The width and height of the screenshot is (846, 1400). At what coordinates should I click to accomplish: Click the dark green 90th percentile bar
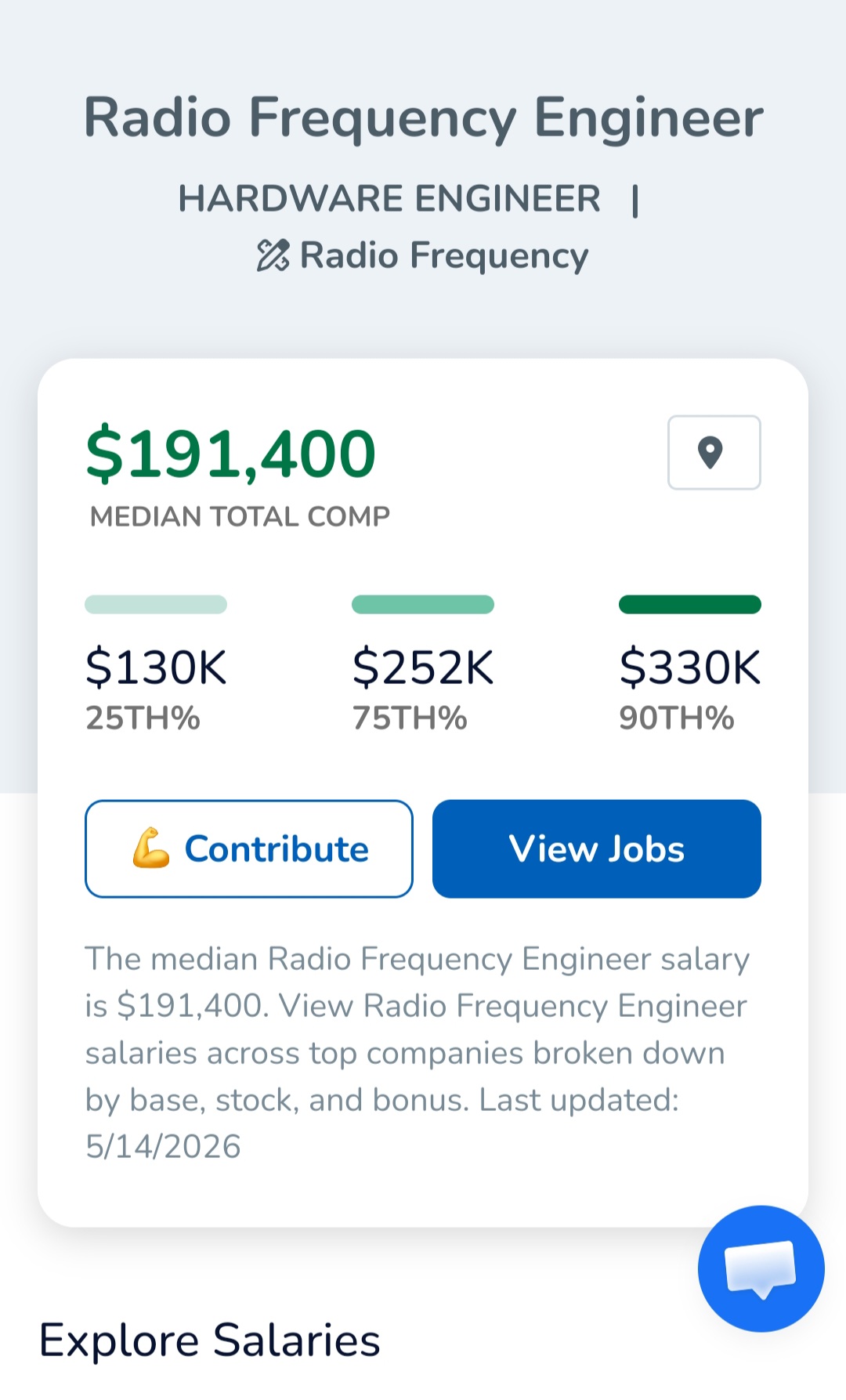690,604
